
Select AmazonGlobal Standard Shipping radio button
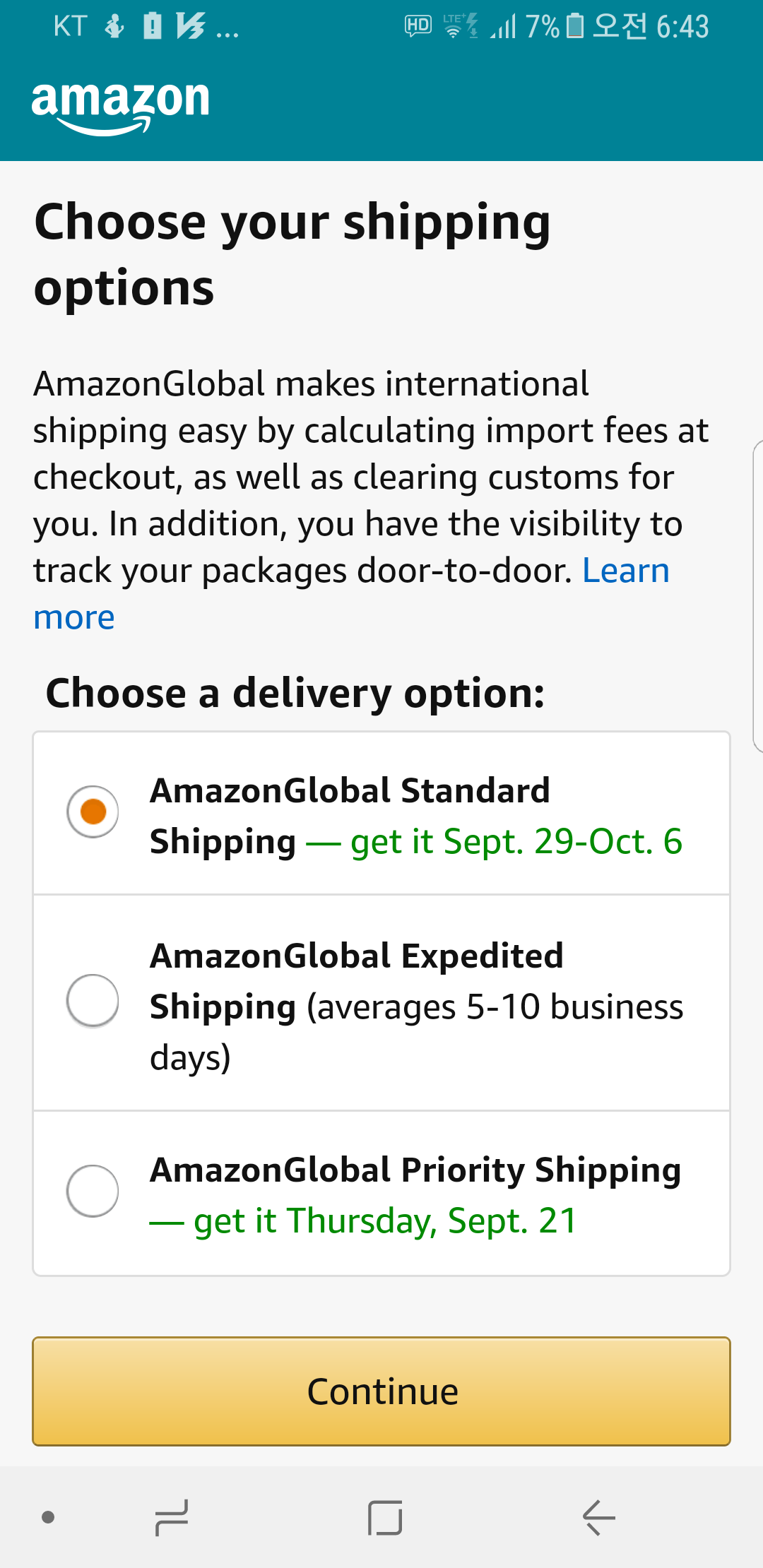(x=93, y=812)
